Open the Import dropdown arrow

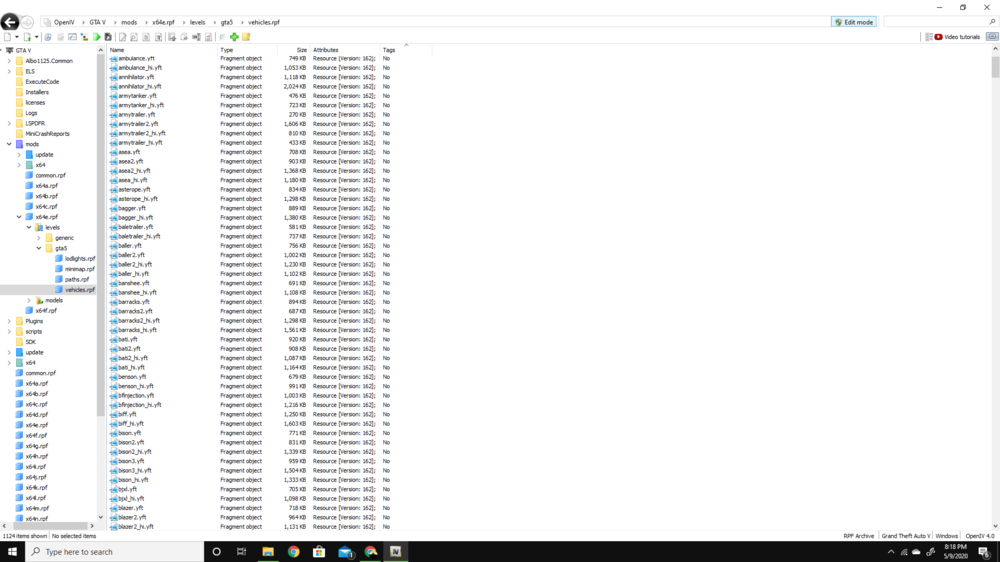[x=36, y=37]
